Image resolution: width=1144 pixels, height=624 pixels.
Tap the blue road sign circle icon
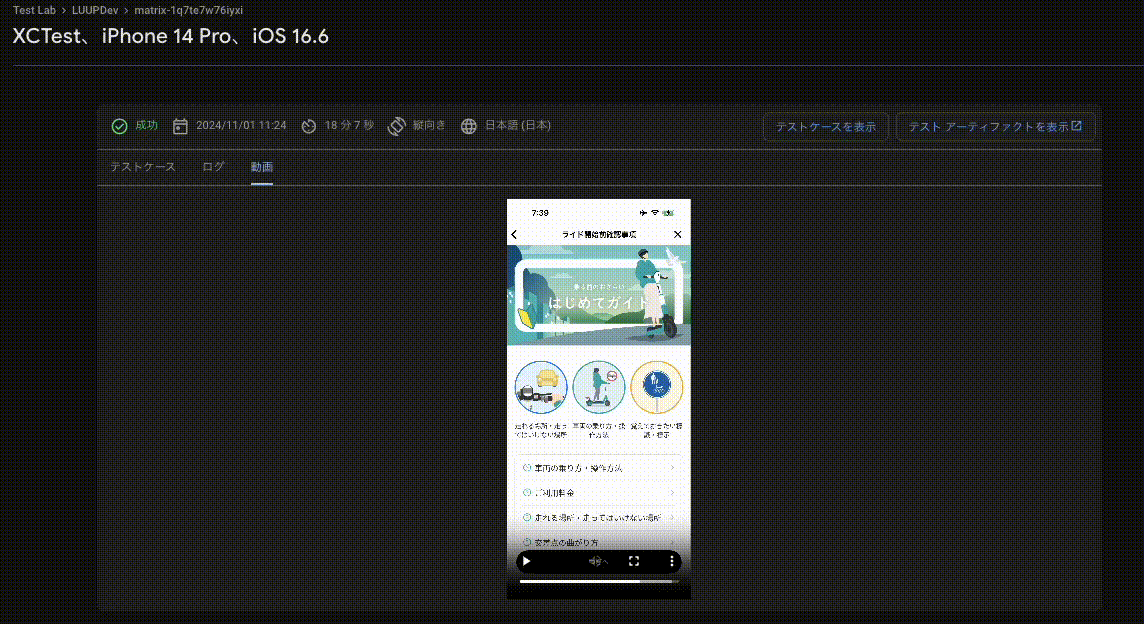point(657,388)
